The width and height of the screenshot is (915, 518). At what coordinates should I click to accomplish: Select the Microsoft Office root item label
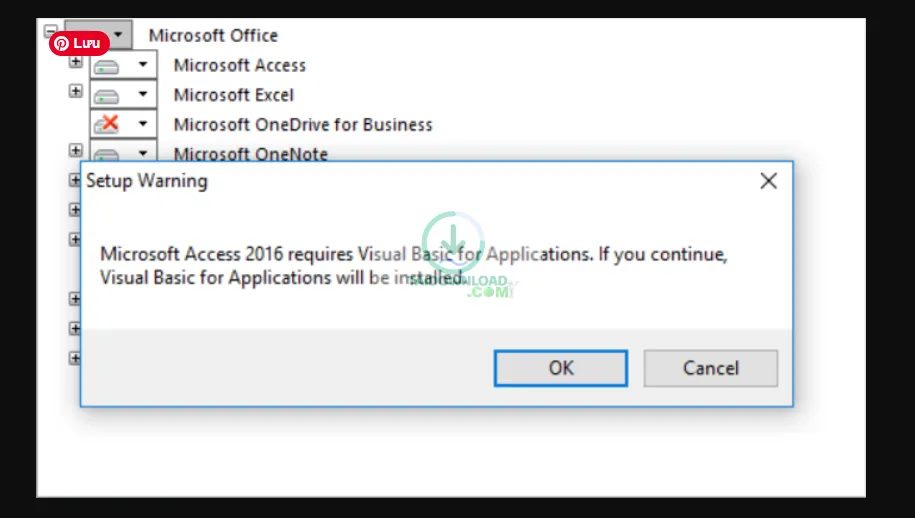[x=213, y=36]
